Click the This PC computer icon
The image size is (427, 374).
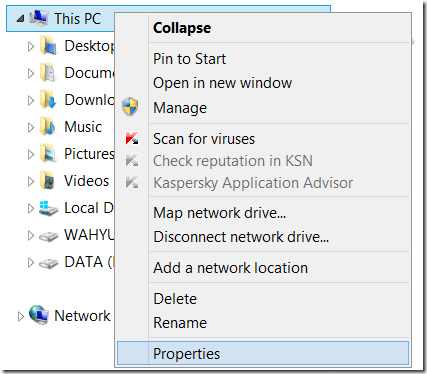(x=39, y=18)
